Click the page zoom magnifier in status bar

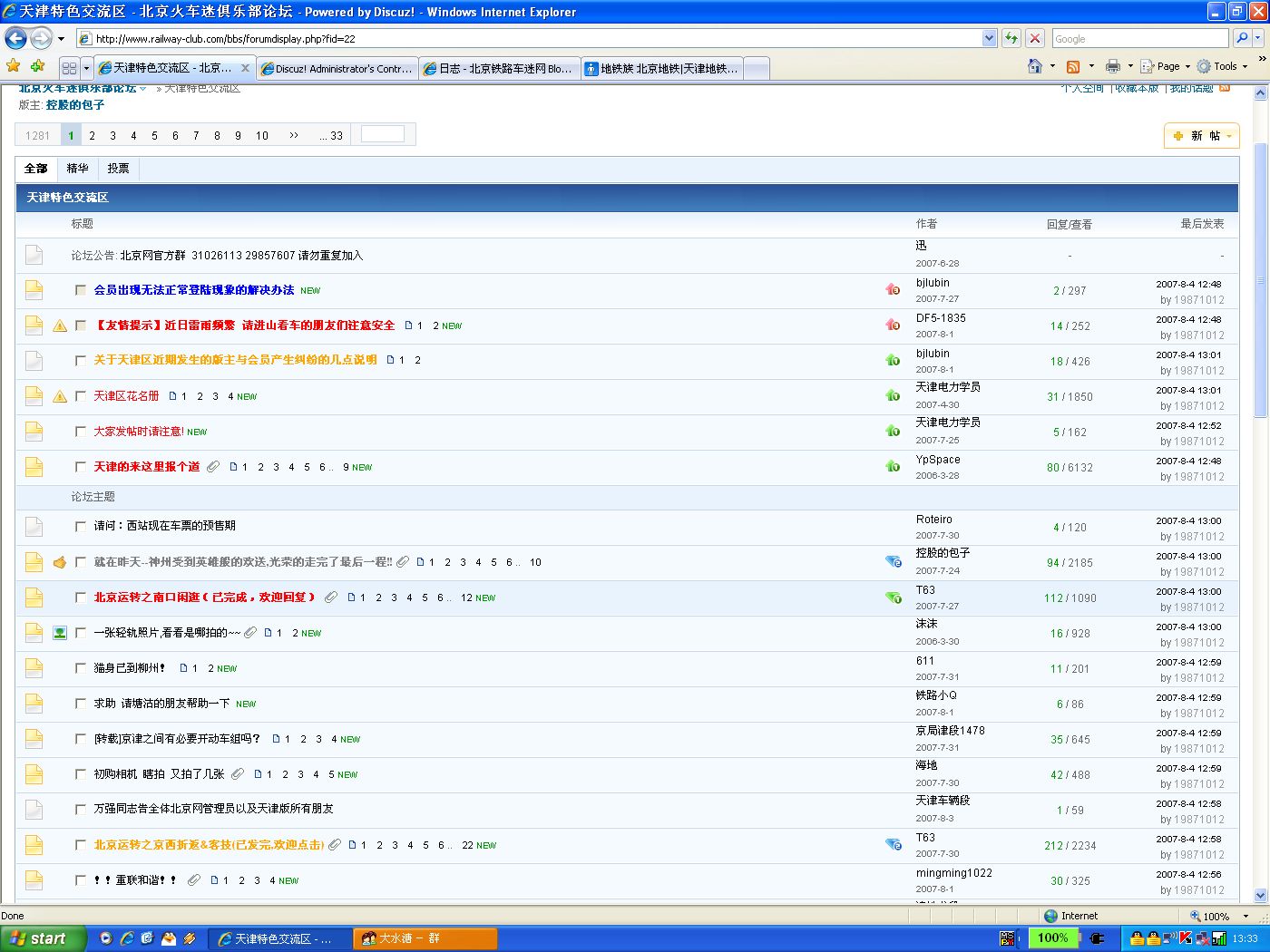1196,916
